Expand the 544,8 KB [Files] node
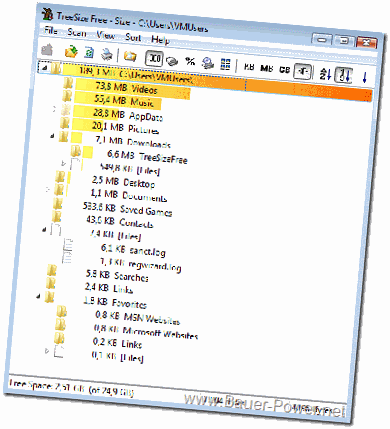The image size is (390, 429). coord(64,163)
